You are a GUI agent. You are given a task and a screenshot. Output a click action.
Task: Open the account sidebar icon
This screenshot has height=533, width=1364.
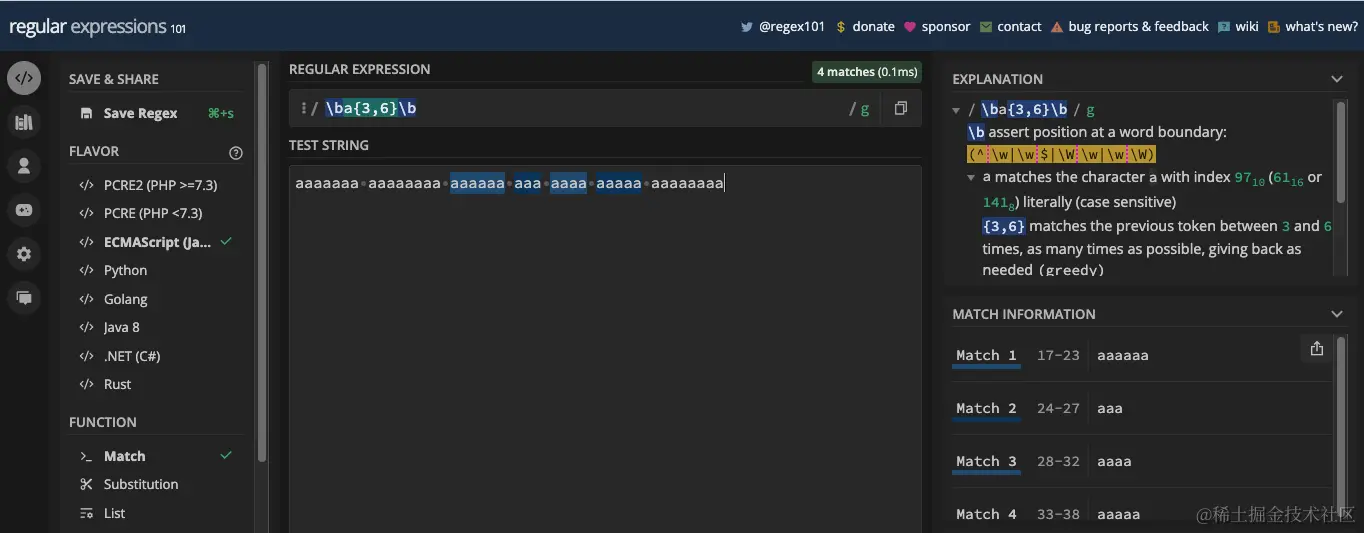[24, 166]
